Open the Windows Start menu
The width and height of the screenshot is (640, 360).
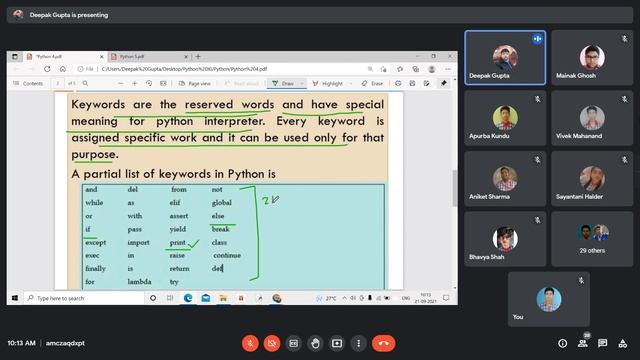pyautogui.click(x=15, y=298)
